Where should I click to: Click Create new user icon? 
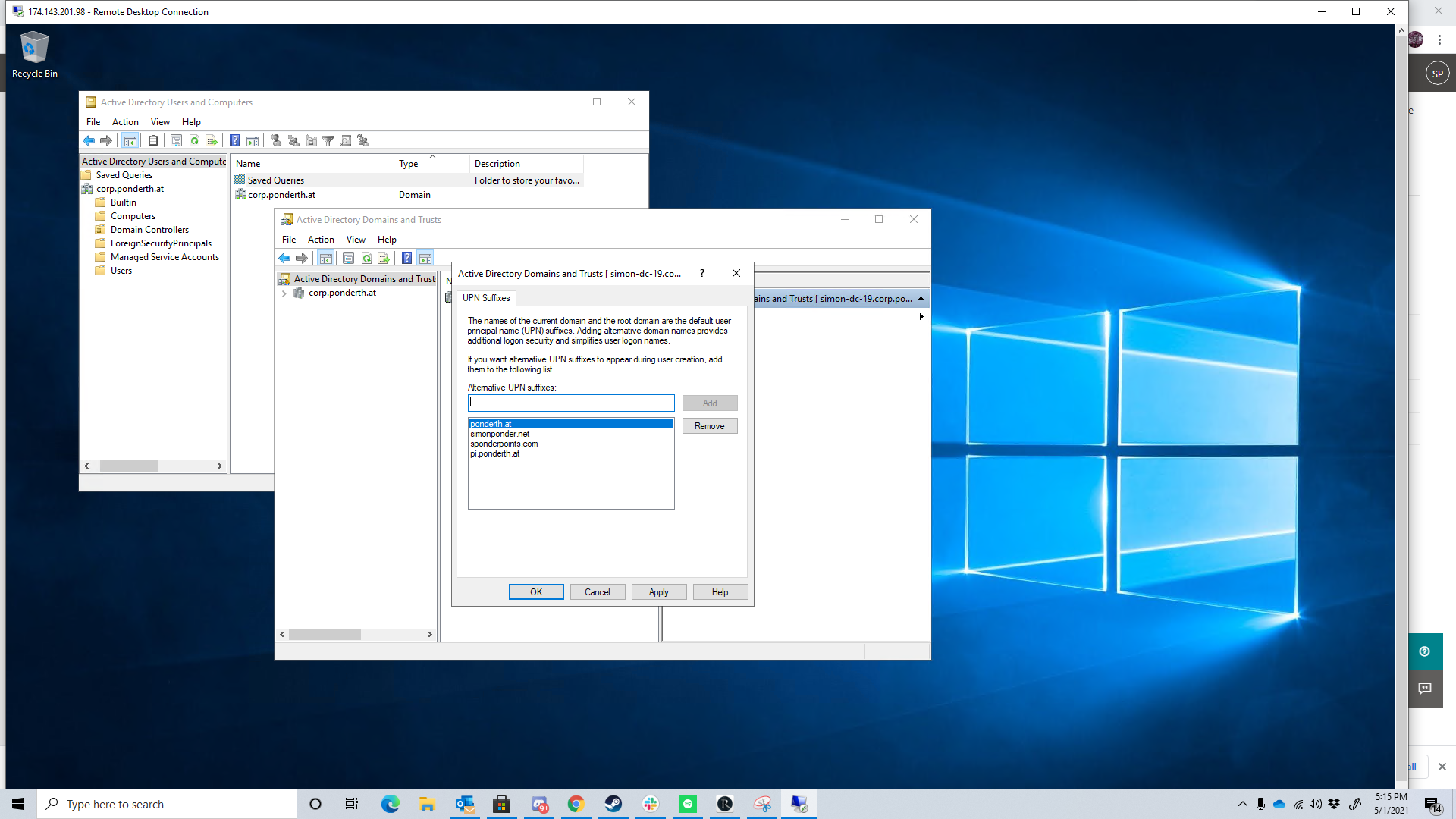tap(276, 141)
